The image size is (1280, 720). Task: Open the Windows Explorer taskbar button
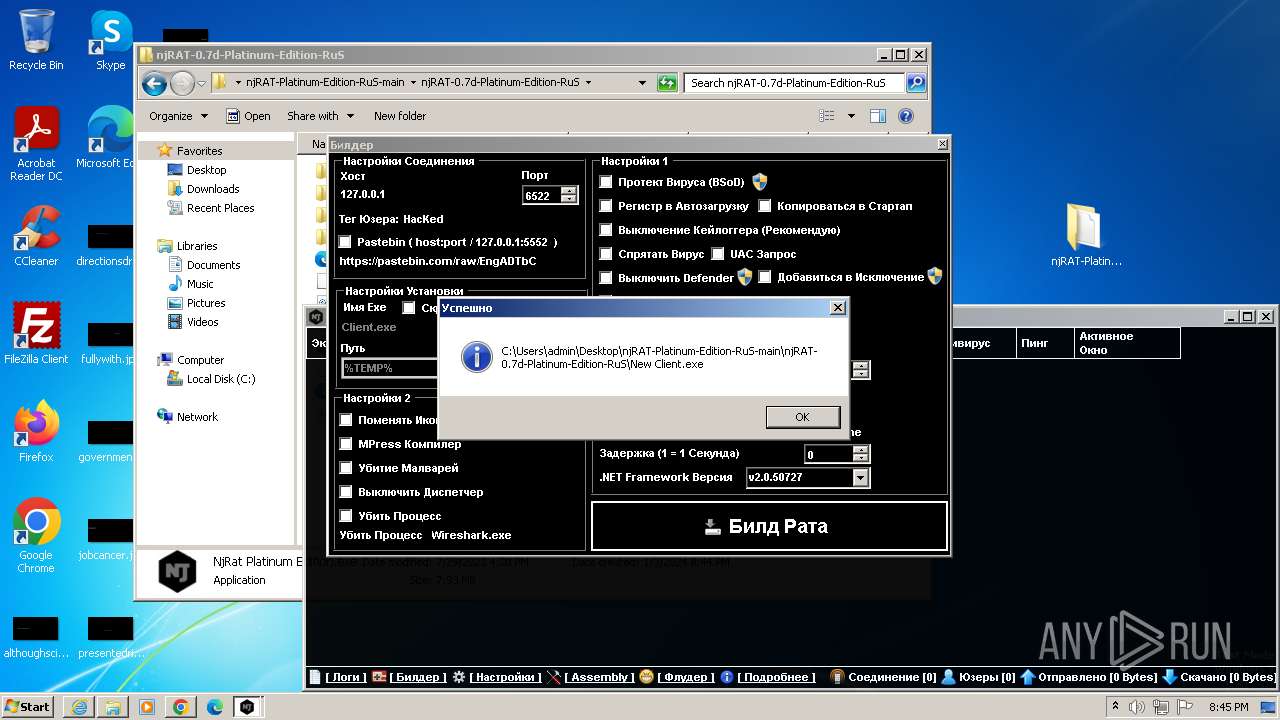tap(114, 707)
